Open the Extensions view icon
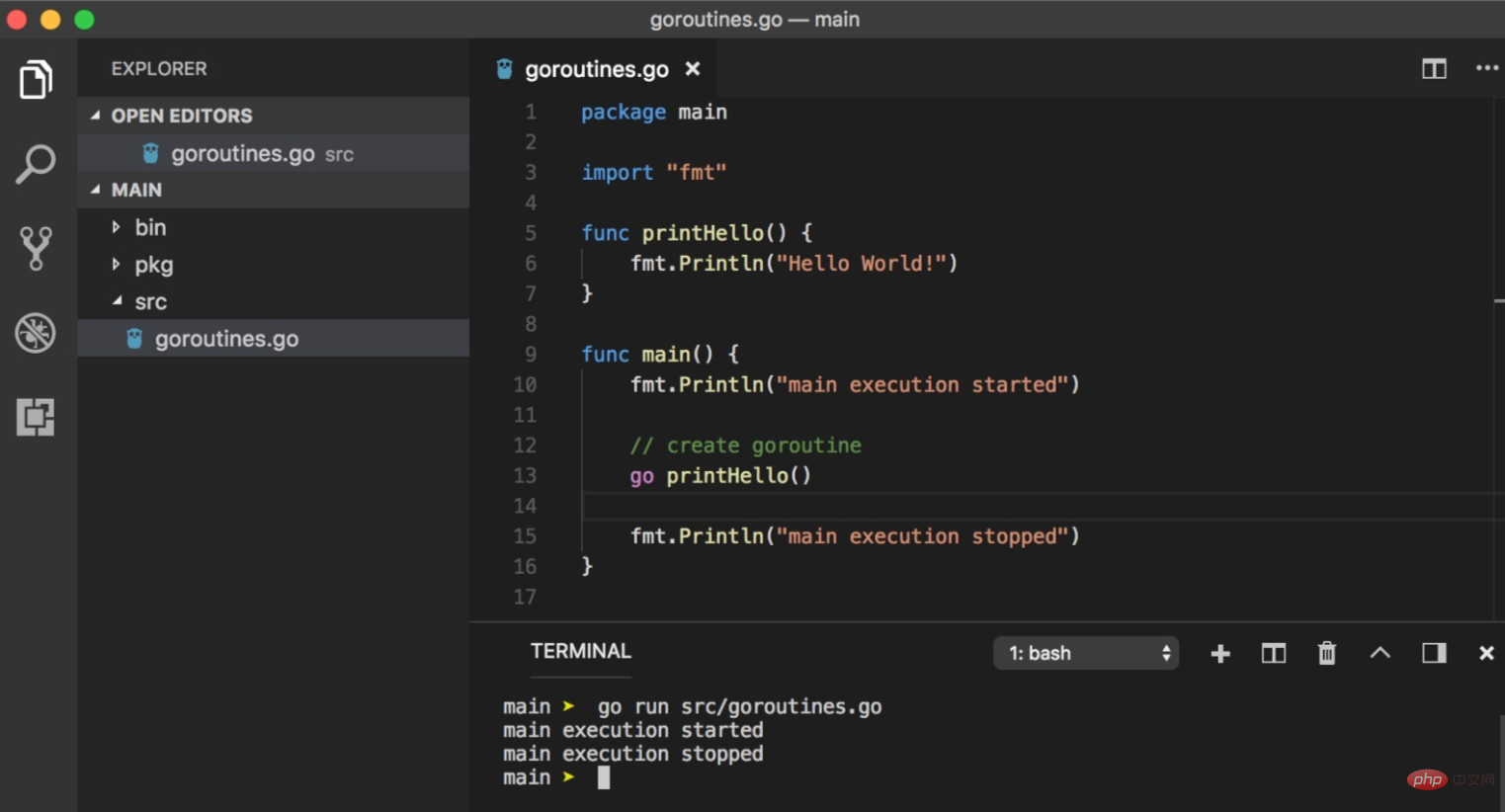1505x812 pixels. (x=36, y=417)
